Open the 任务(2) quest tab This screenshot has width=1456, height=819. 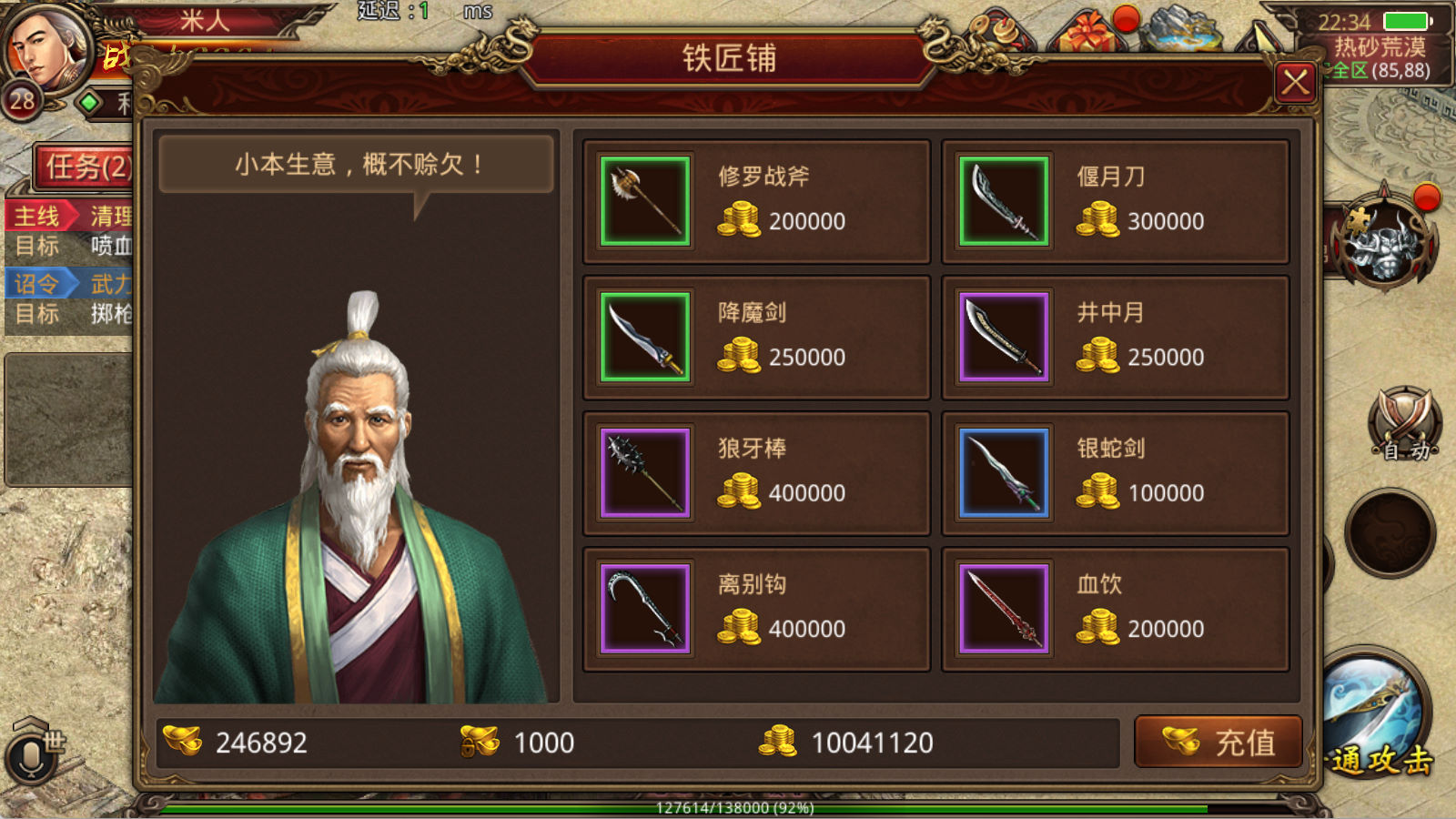(85, 167)
